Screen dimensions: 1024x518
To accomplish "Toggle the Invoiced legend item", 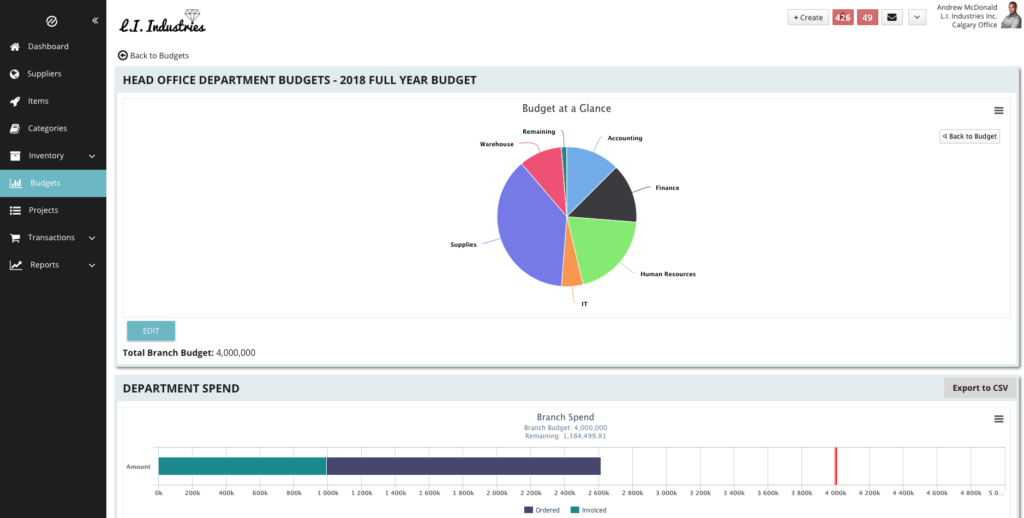I will (588, 510).
